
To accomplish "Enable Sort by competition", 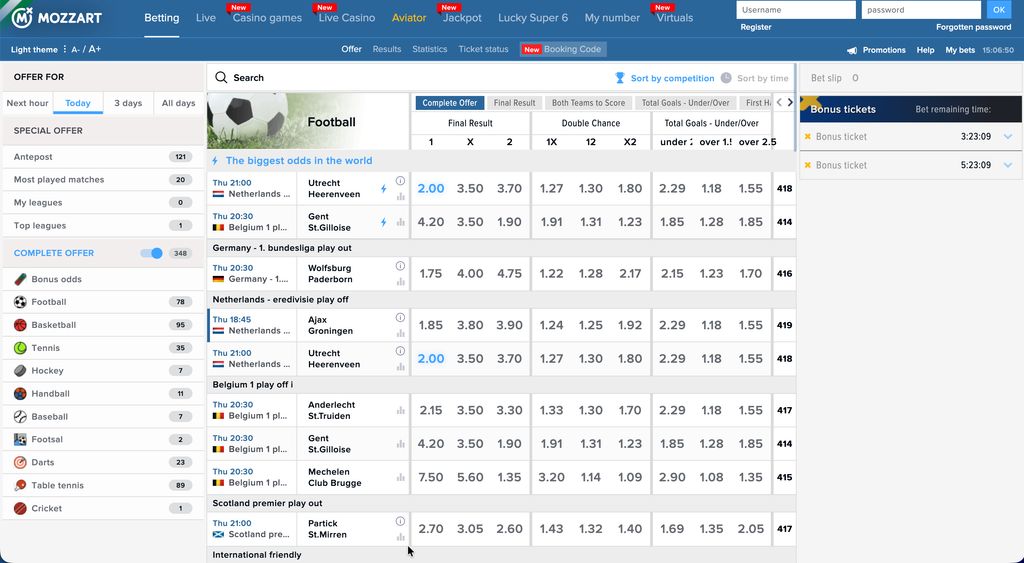I will [x=665, y=78].
